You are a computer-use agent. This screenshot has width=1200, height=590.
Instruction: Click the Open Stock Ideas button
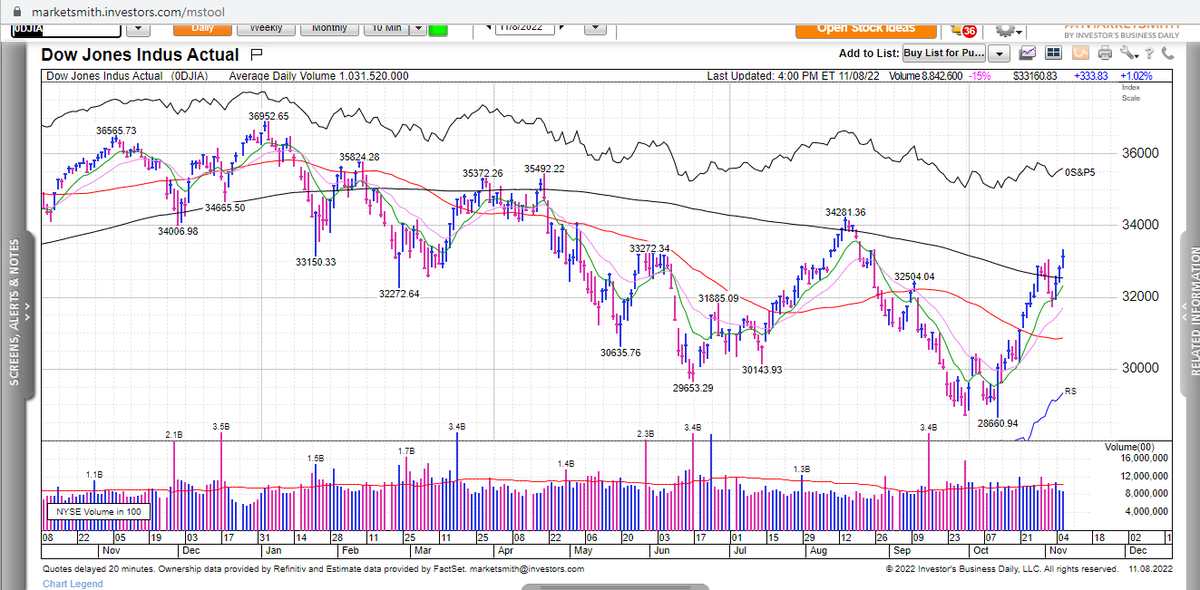pyautogui.click(x=865, y=28)
